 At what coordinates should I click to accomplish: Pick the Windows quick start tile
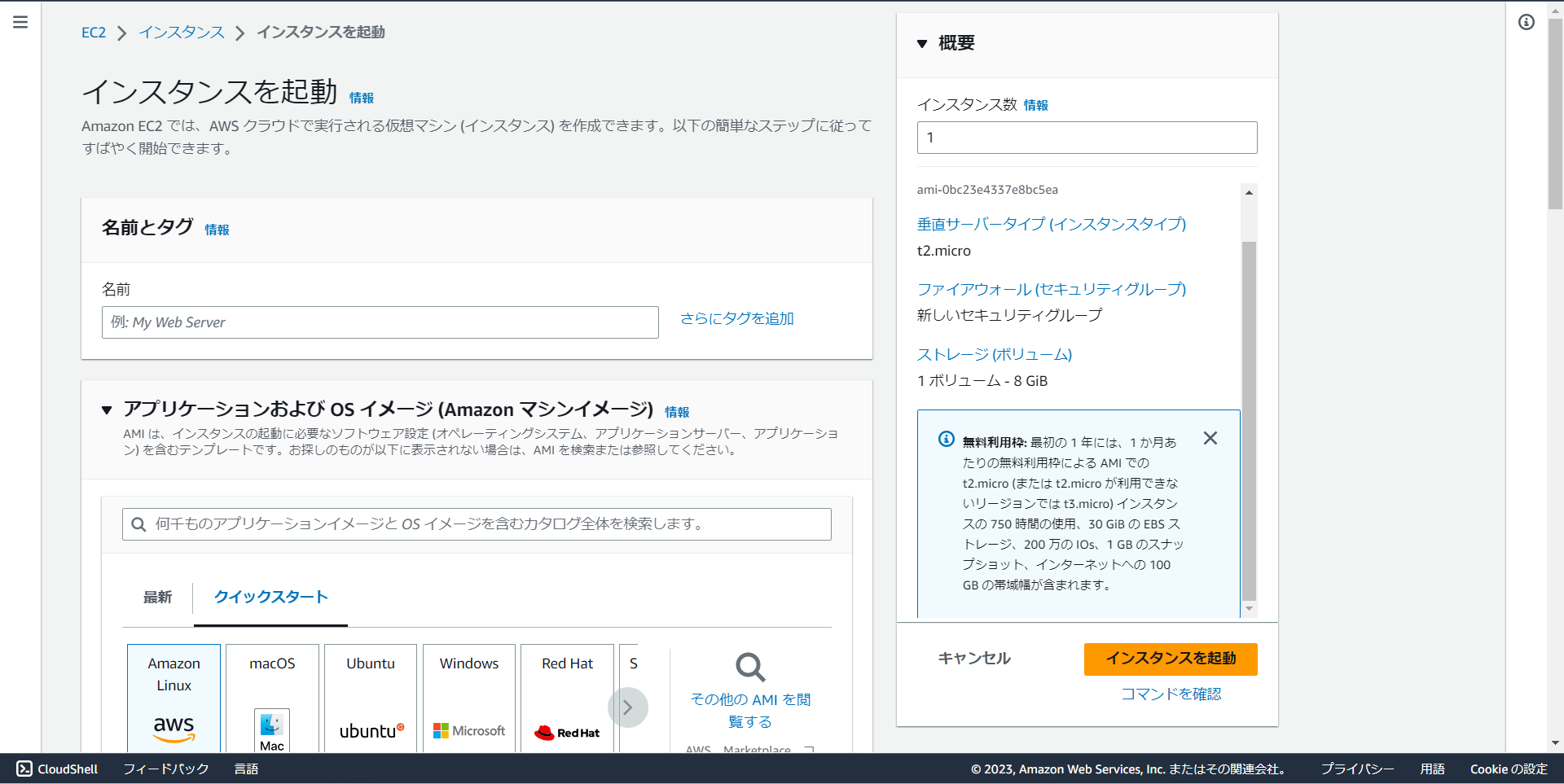pyautogui.click(x=469, y=698)
